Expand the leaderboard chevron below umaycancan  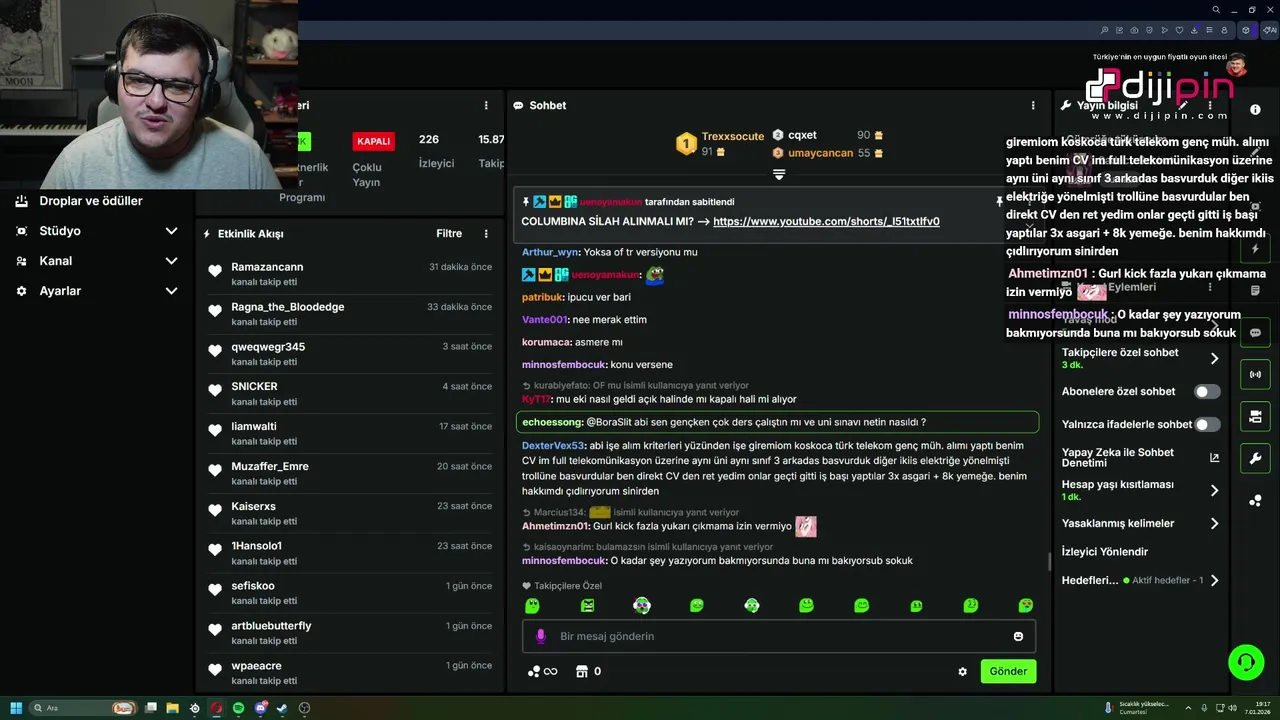coord(779,174)
